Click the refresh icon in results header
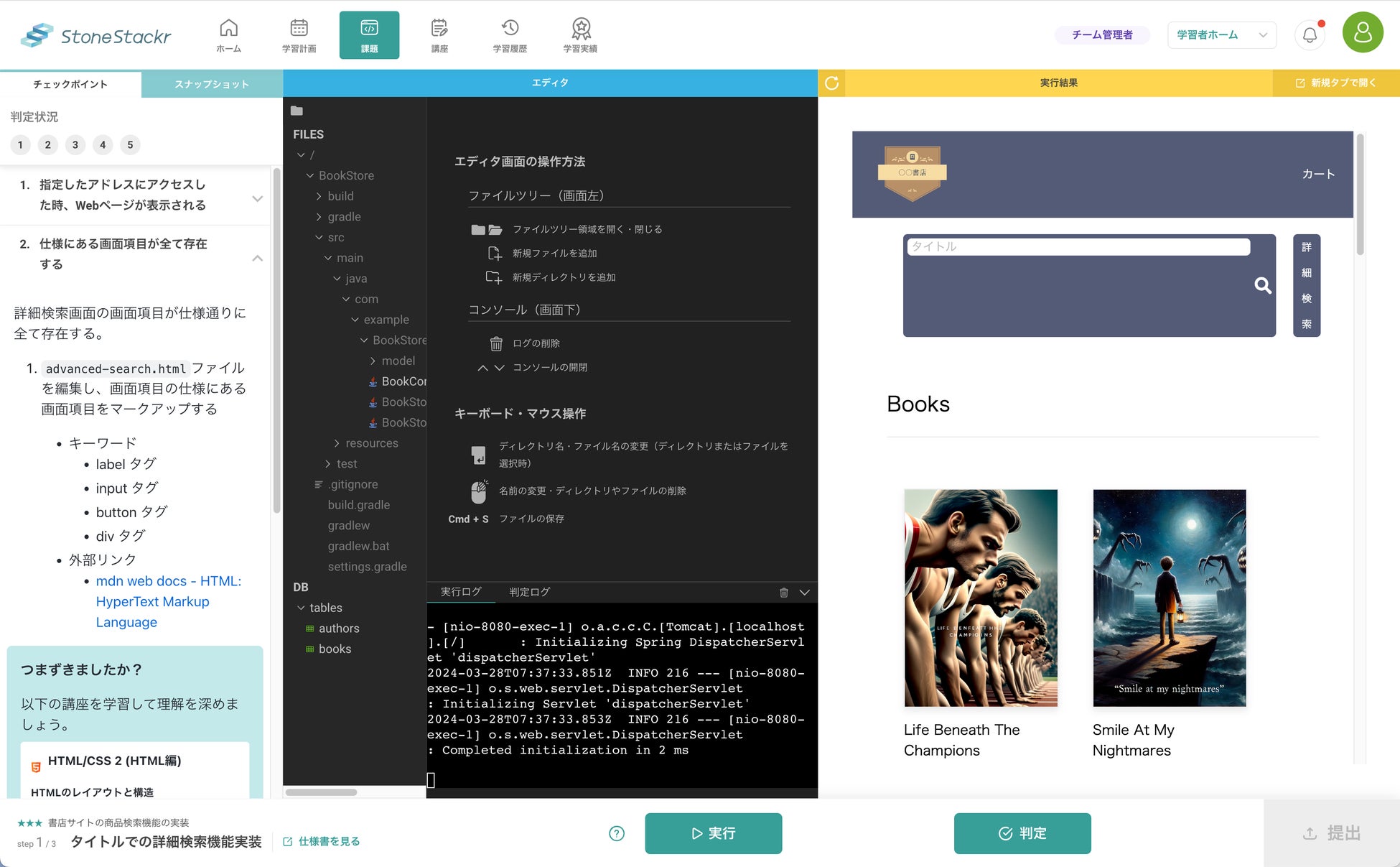This screenshot has width=1400, height=867. [x=832, y=83]
